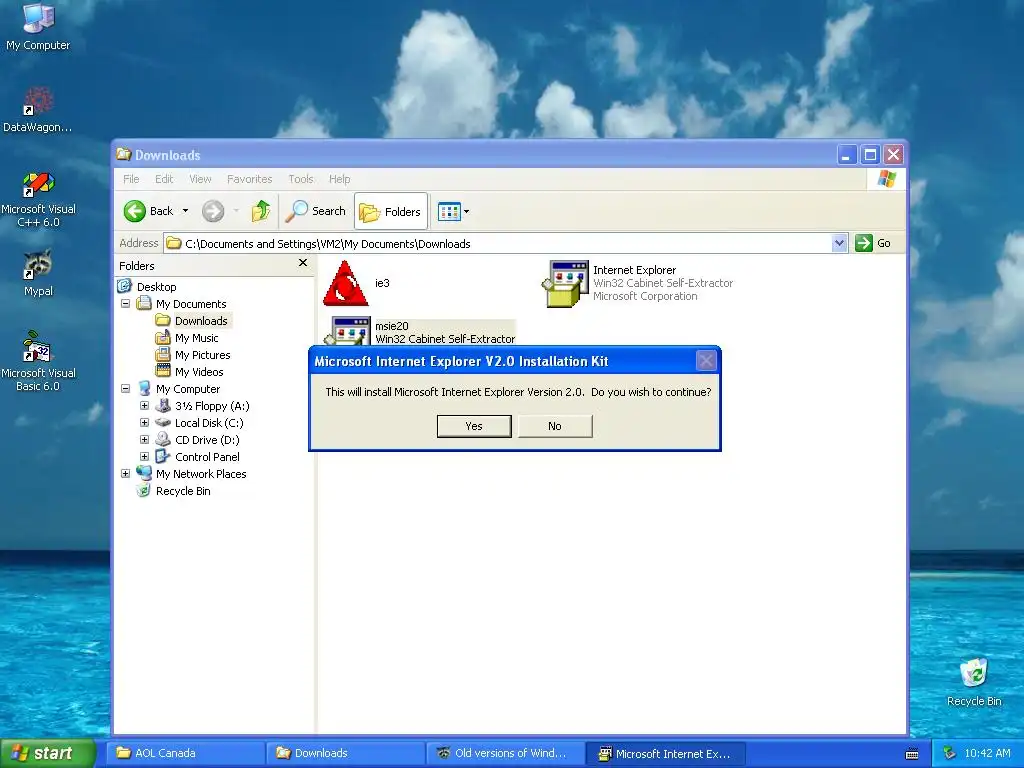Switch to AOL Canada taskbar window
This screenshot has width=1024, height=768.
185,753
